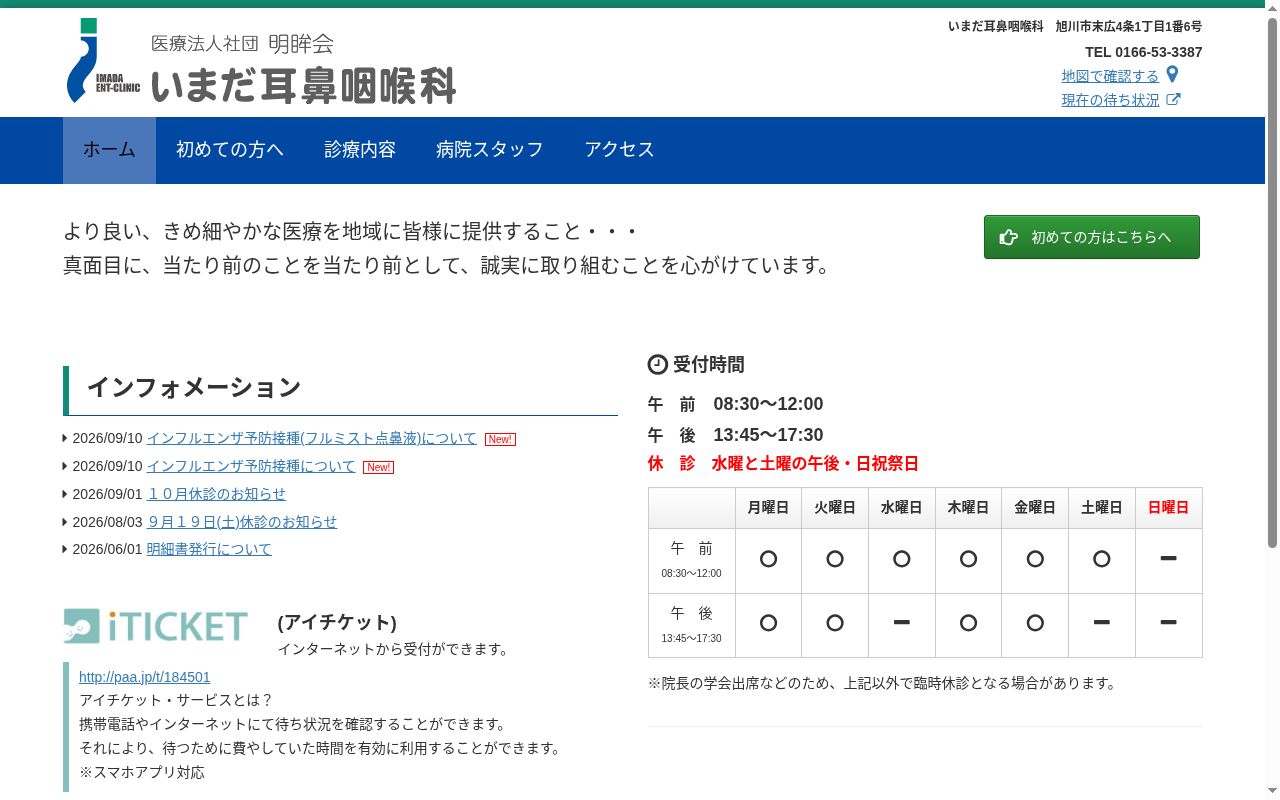The height and width of the screenshot is (800, 1280).
Task: Select 病院スタッフ in the navigation bar
Action: (x=490, y=150)
